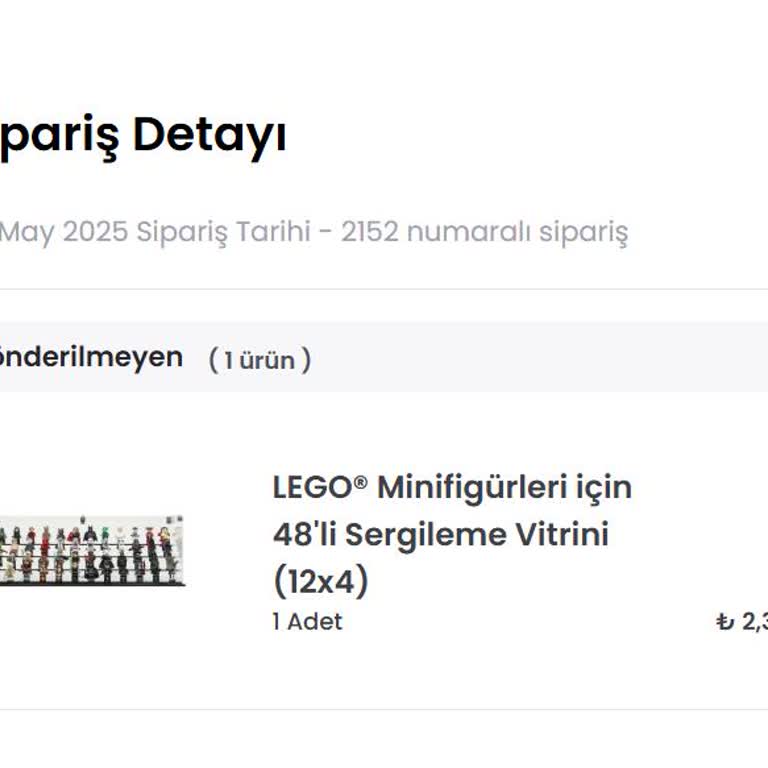This screenshot has height=768, width=768.
Task: Click the 2152 numaralı sipariş order number
Action: 484,232
